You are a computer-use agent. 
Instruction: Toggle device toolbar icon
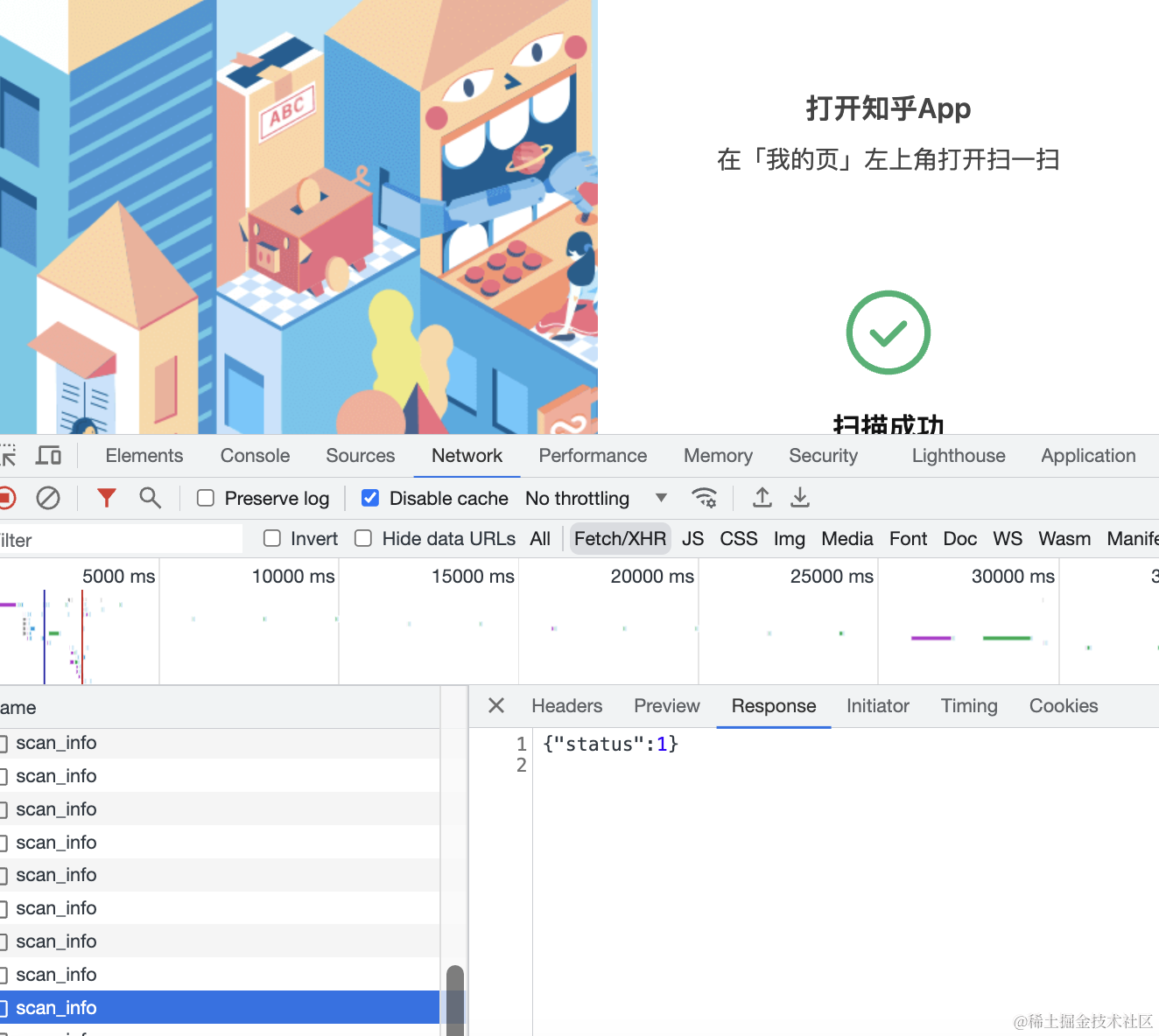click(x=48, y=456)
